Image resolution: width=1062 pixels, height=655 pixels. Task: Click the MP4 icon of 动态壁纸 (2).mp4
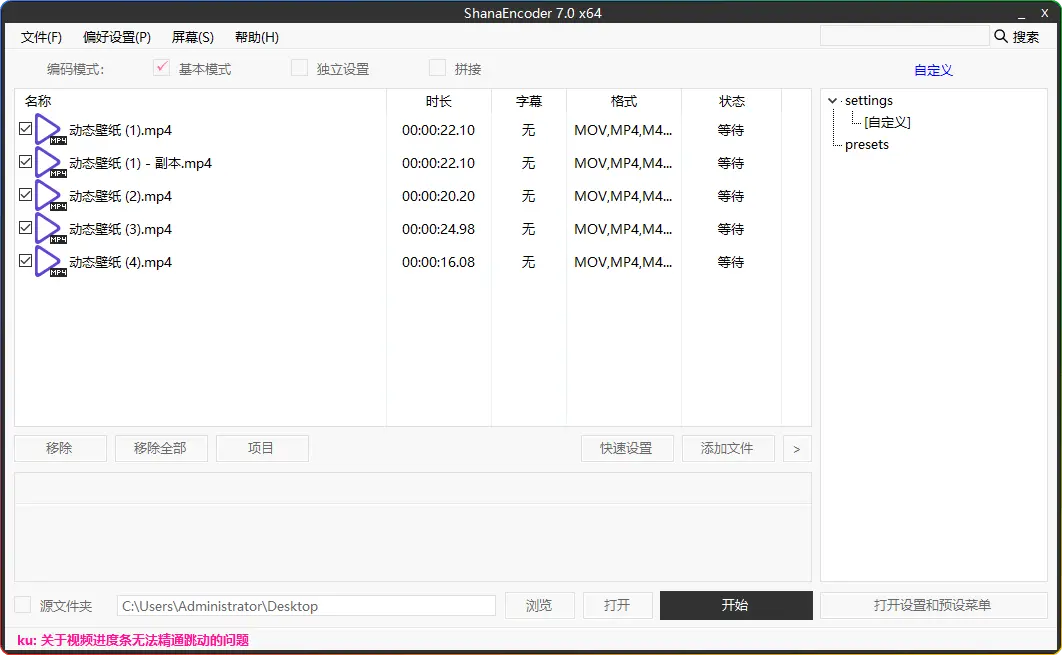[x=50, y=196]
